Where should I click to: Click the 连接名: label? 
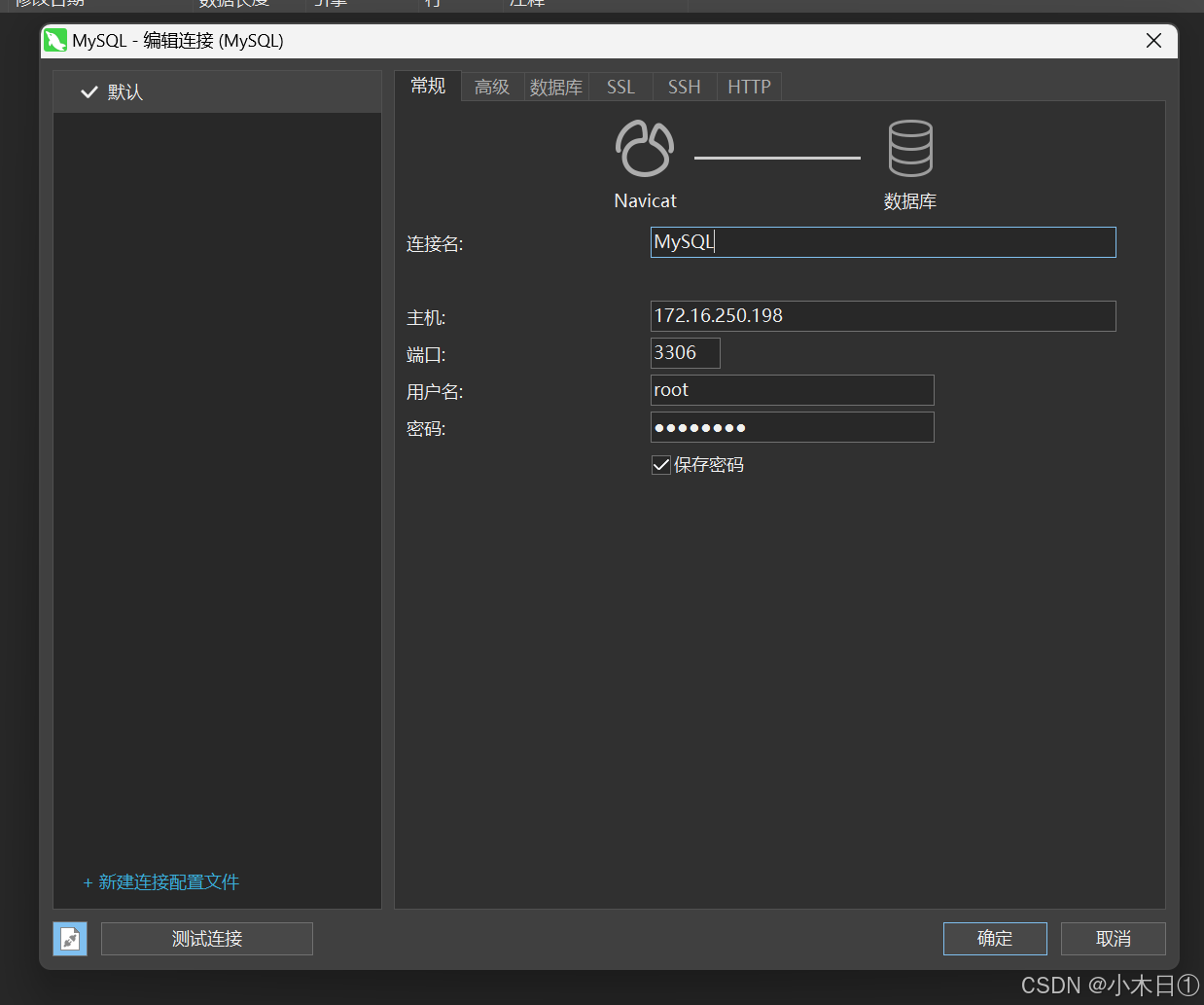[435, 244]
